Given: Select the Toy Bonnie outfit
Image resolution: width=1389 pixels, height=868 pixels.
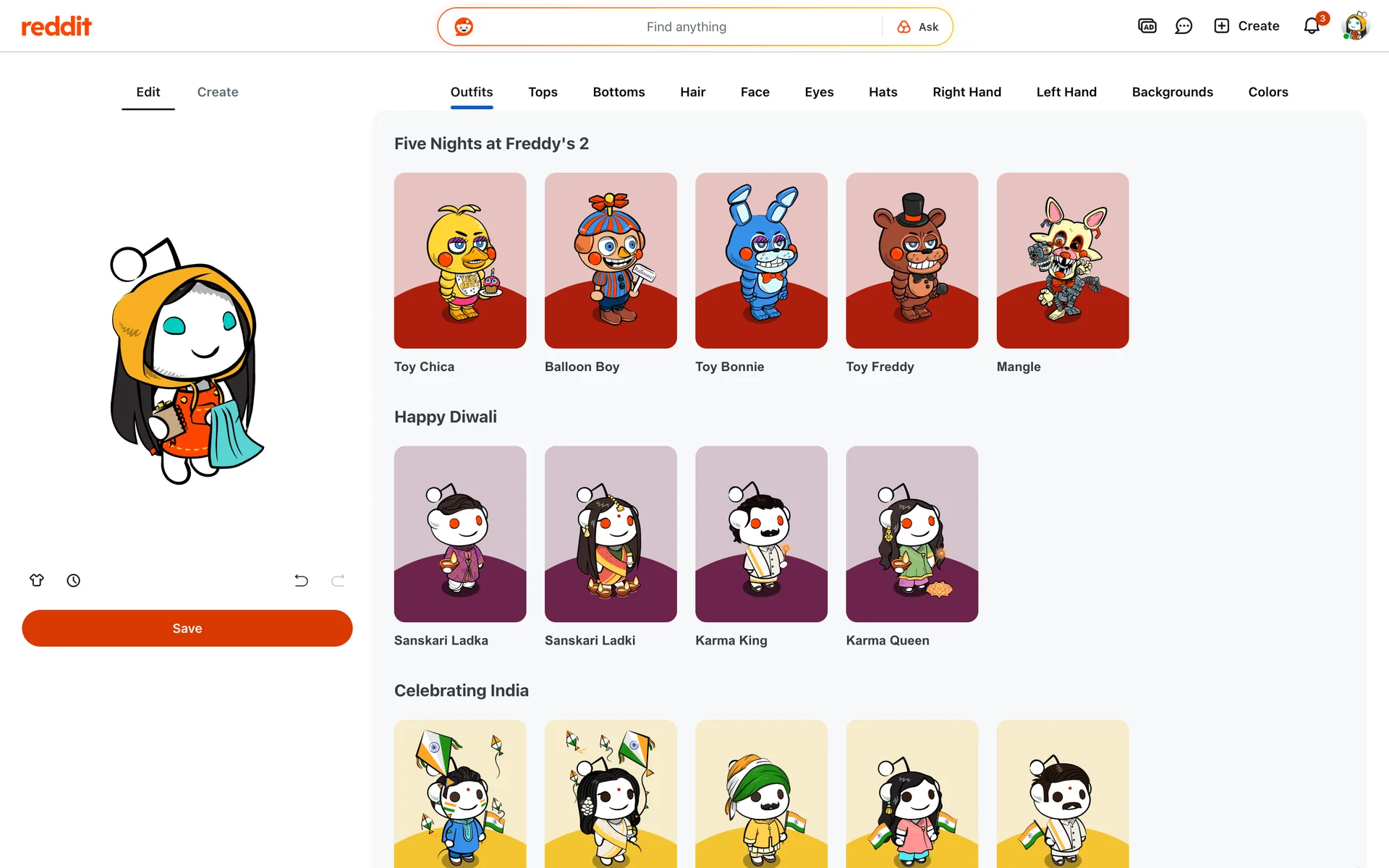Looking at the screenshot, I should tap(761, 260).
